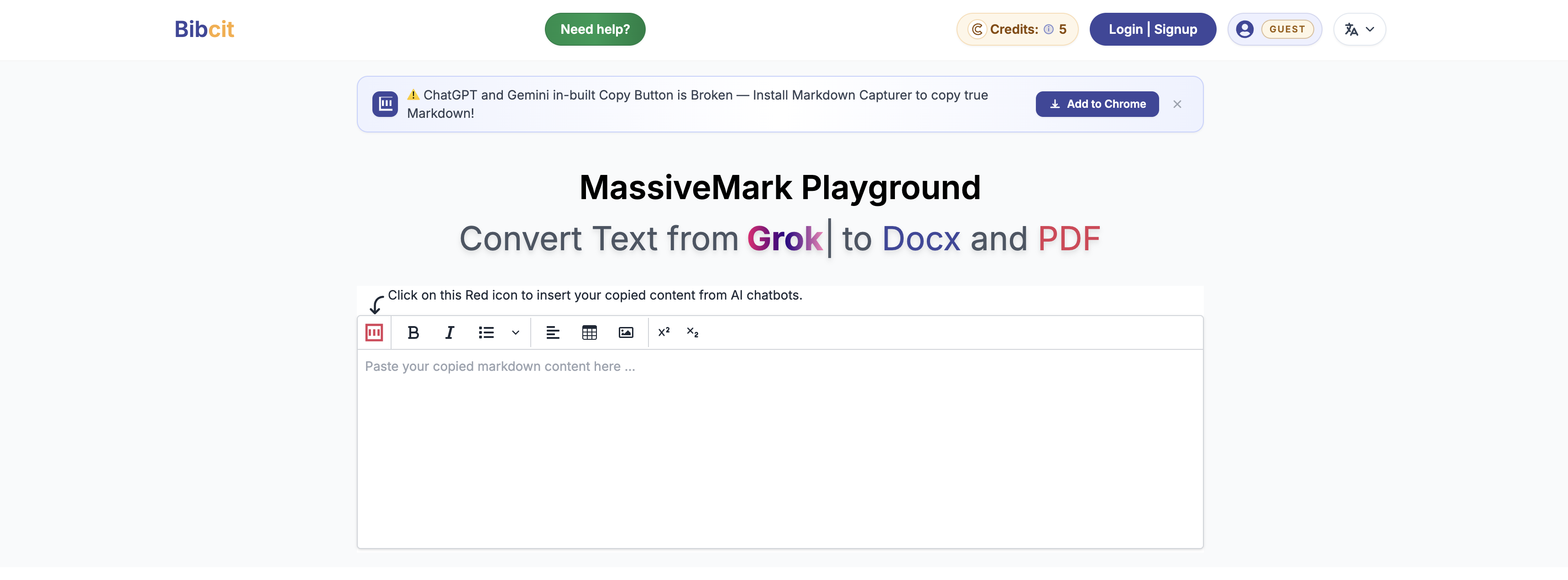
Task: Click the Bibcit logo
Action: (204, 29)
